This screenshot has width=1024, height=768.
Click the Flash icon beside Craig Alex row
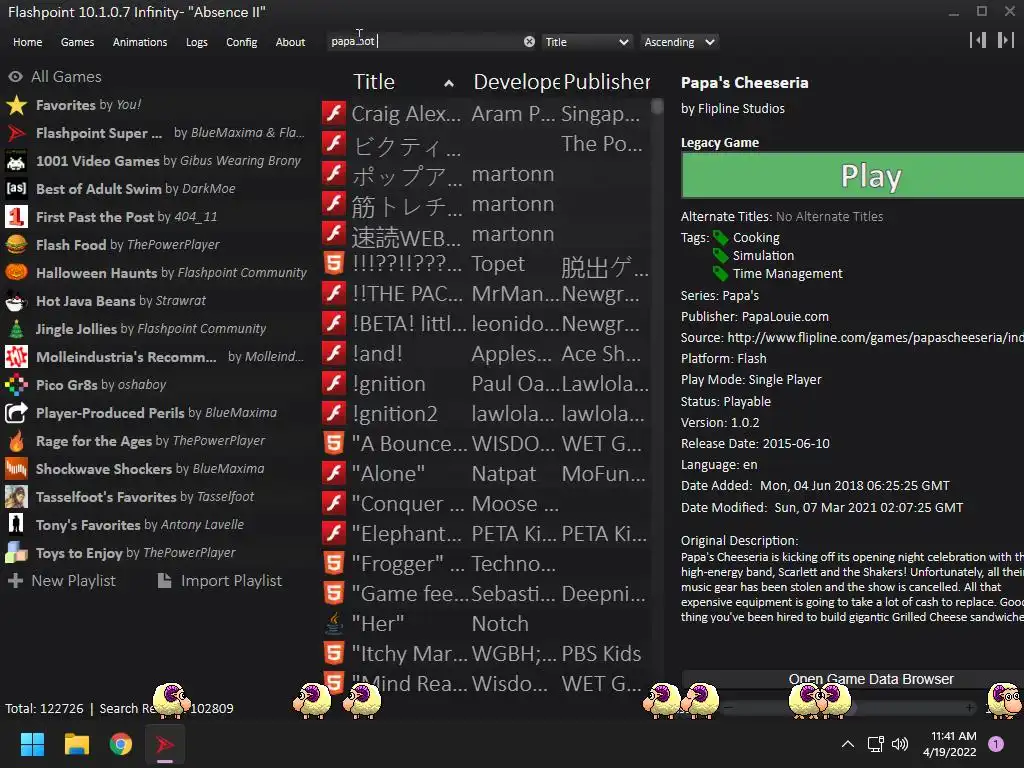pyautogui.click(x=334, y=113)
